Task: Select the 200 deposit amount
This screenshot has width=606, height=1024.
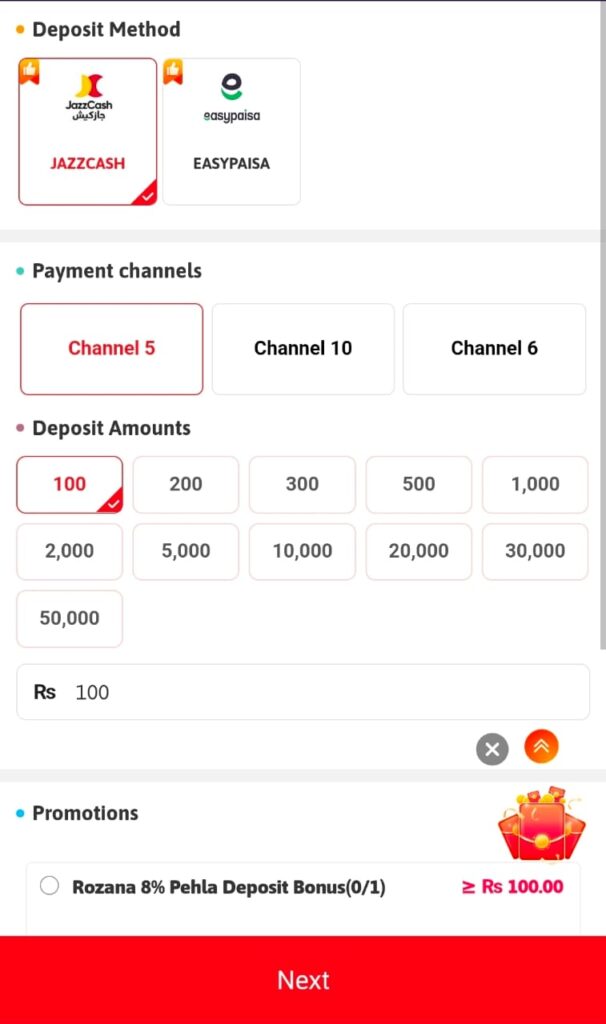Action: click(x=186, y=485)
